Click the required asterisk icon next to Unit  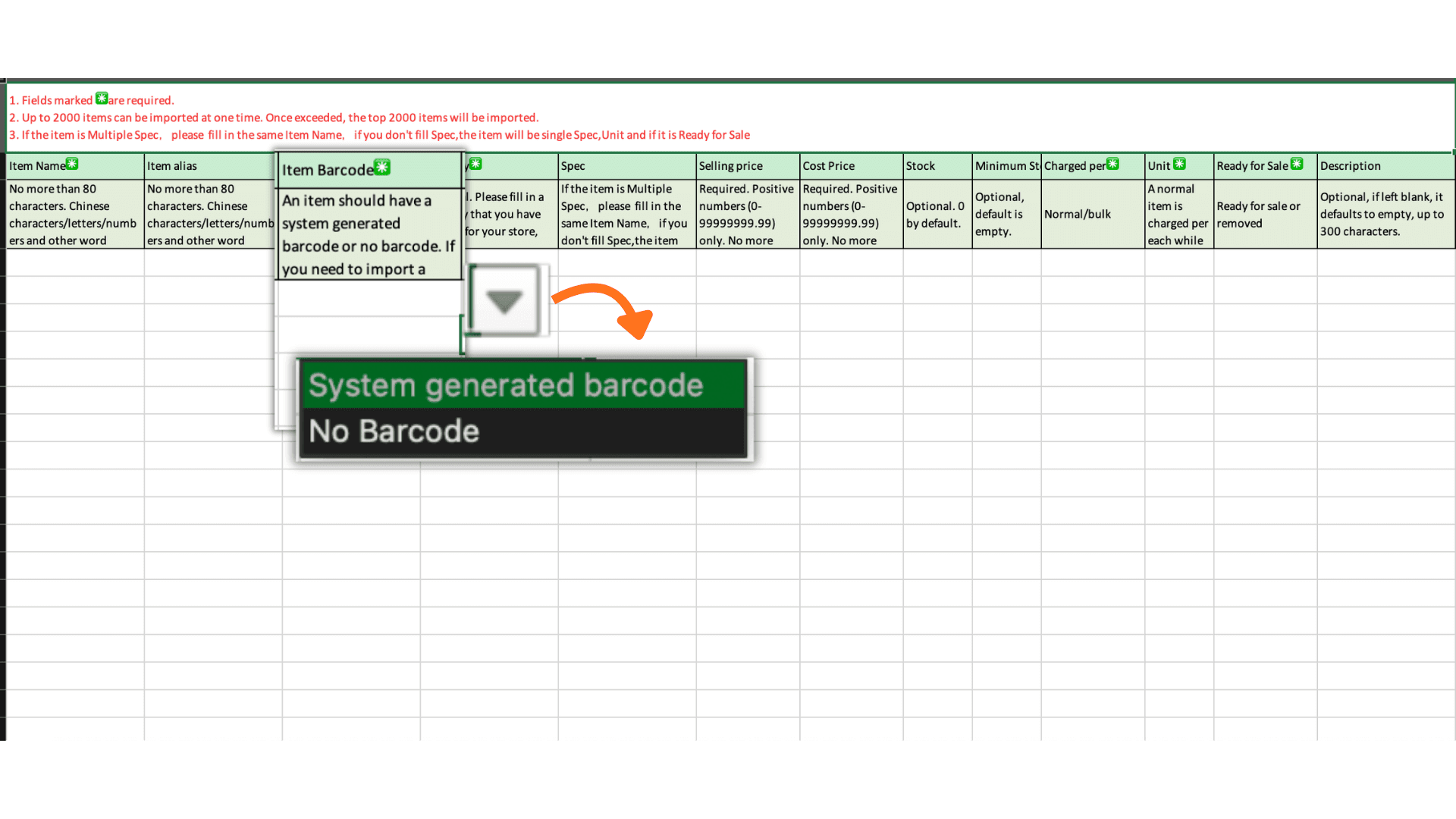[1179, 164]
